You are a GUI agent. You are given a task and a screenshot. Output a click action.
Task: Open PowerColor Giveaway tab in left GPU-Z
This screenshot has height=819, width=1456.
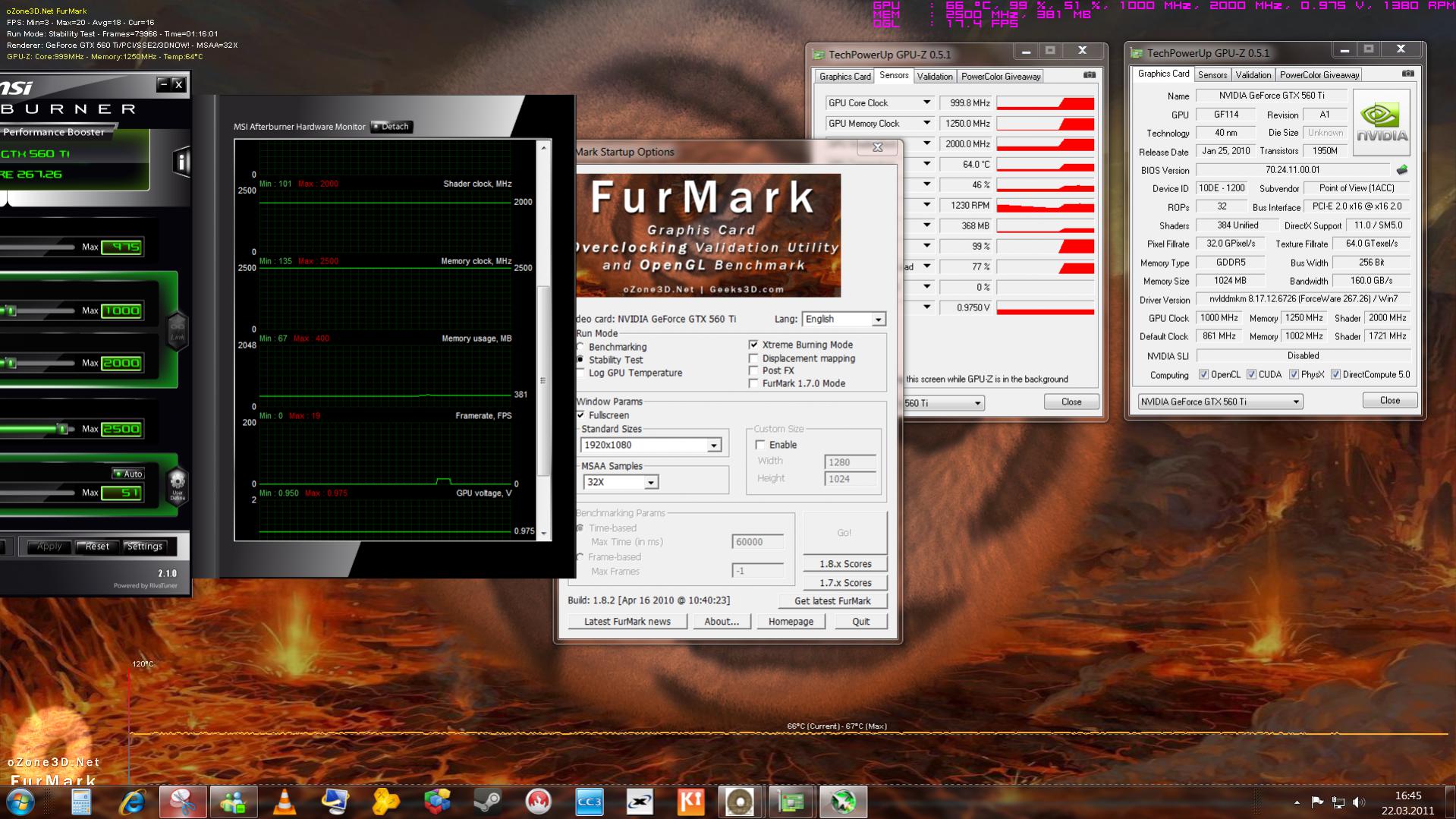(1001, 77)
